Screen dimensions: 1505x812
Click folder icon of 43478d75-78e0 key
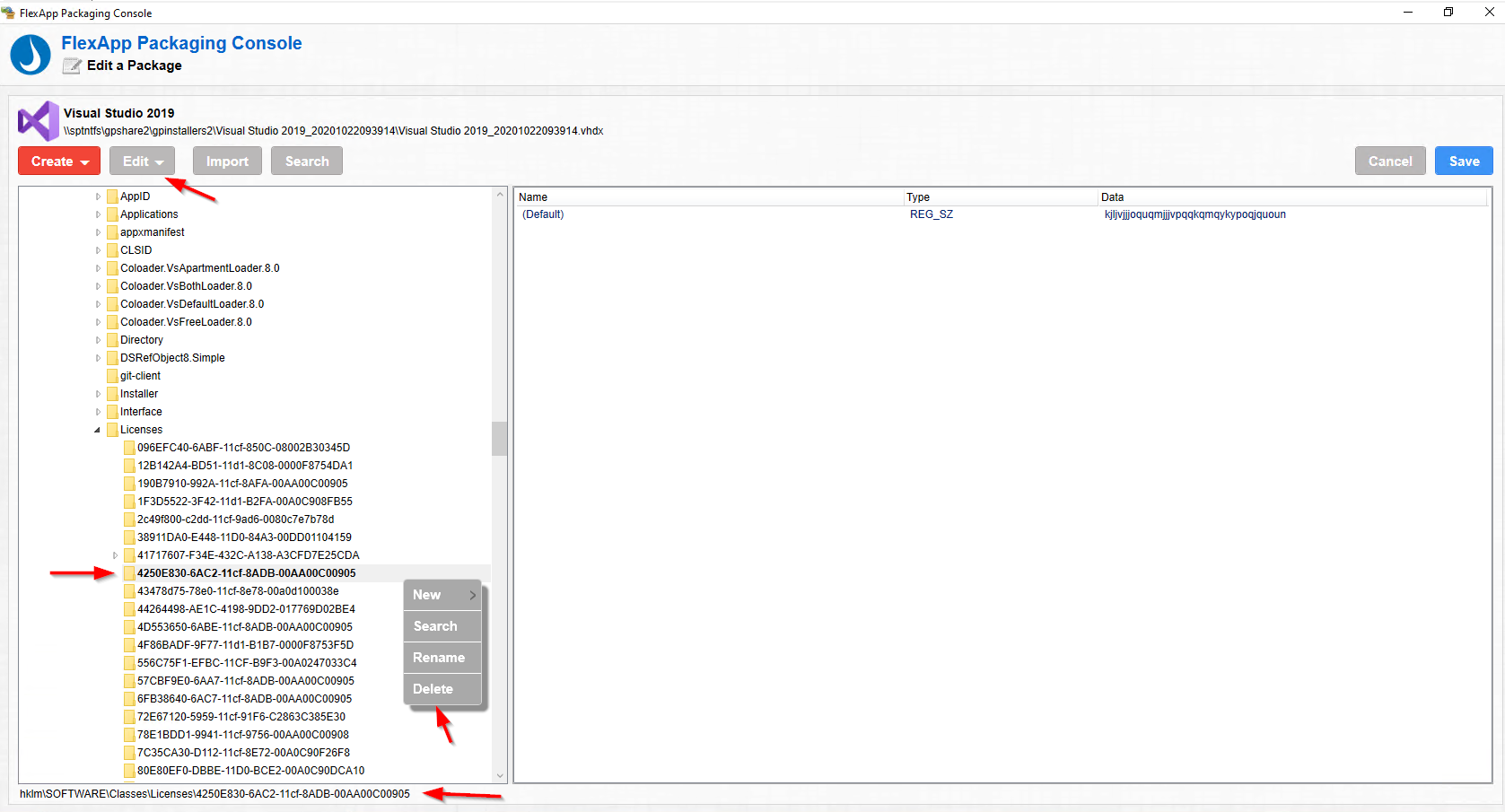(129, 591)
